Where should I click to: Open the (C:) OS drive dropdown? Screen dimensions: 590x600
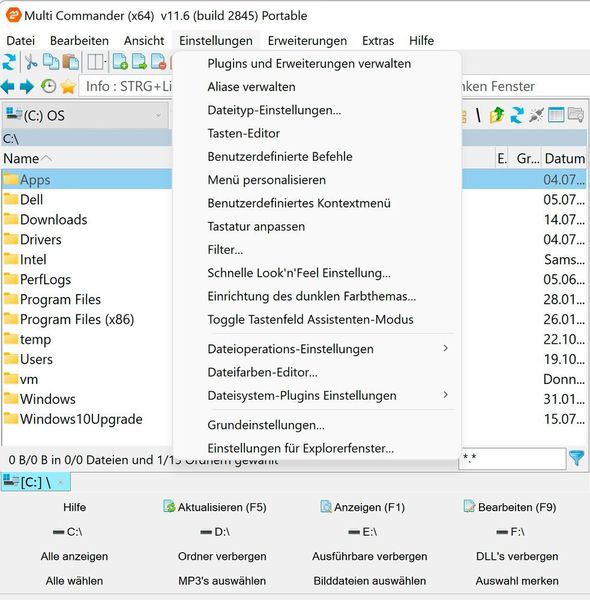[85, 115]
